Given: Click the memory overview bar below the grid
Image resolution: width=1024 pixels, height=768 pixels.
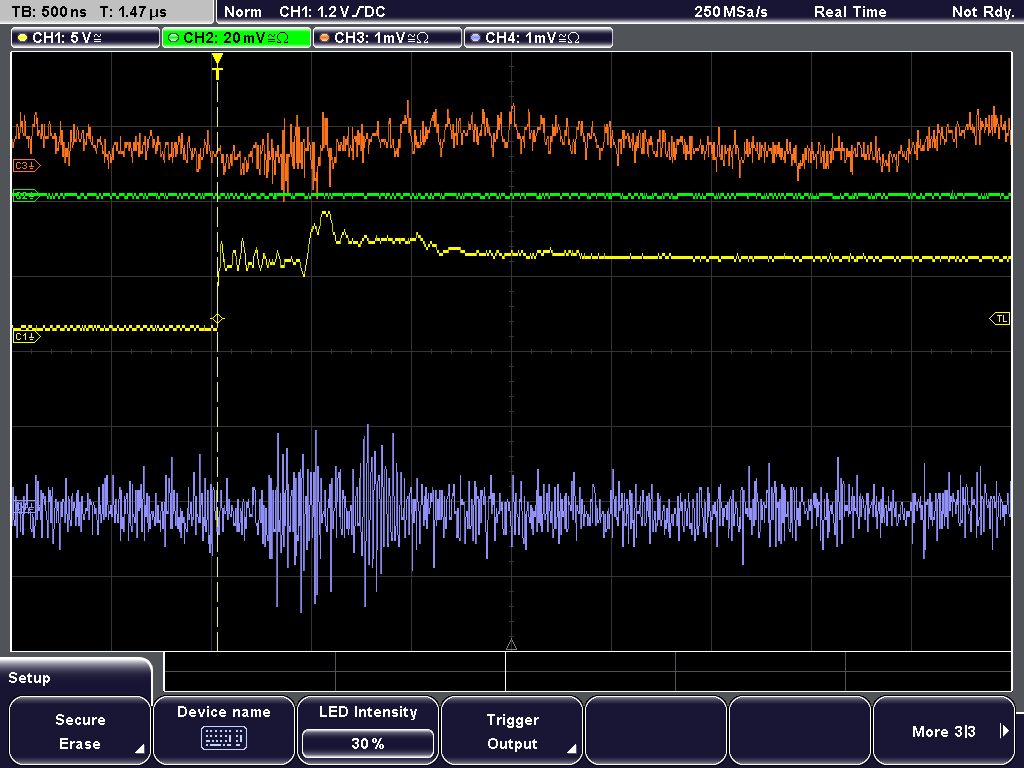Looking at the screenshot, I should (588, 671).
